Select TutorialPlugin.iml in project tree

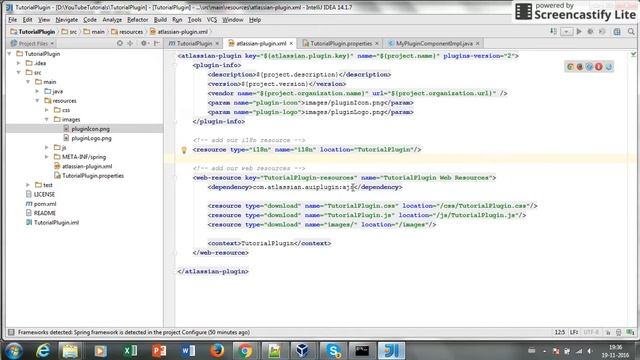pyautogui.click(x=56, y=222)
